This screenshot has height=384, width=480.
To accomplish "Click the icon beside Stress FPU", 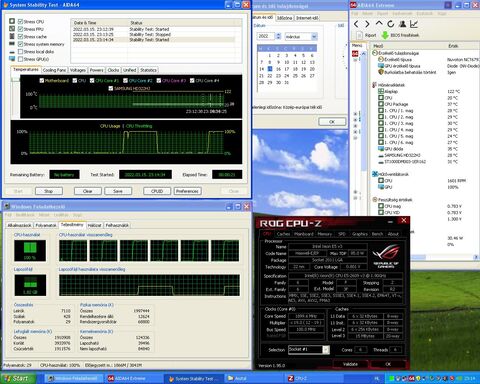I will 12,29.
